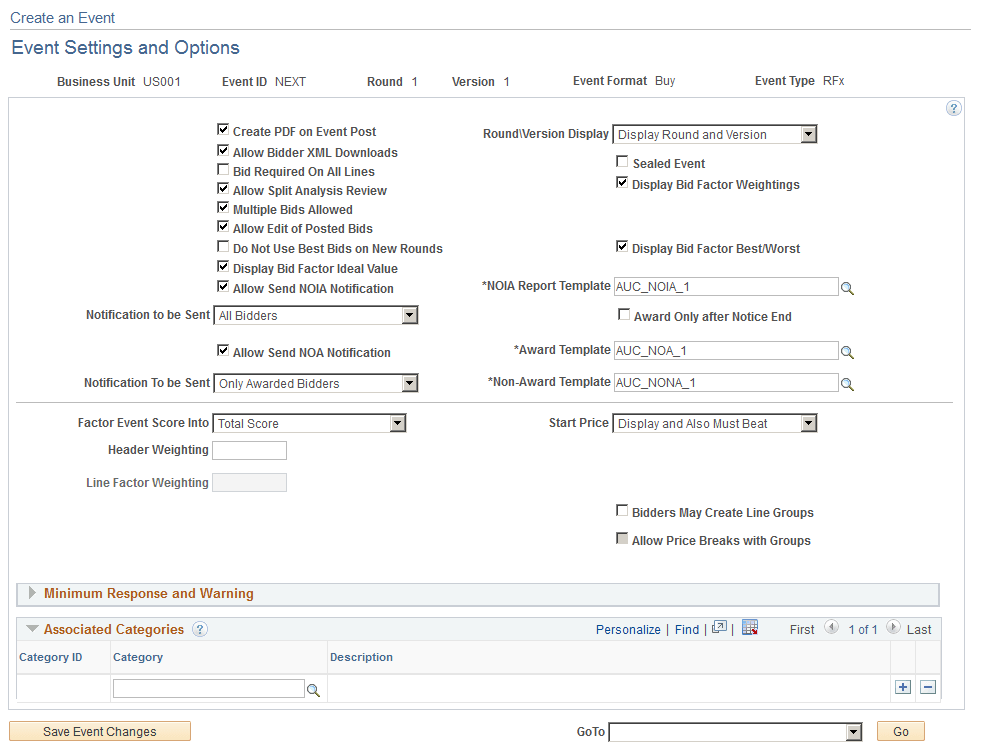Open the Category lookup magnifier in the grid
This screenshot has height=749, width=992.
314,688
